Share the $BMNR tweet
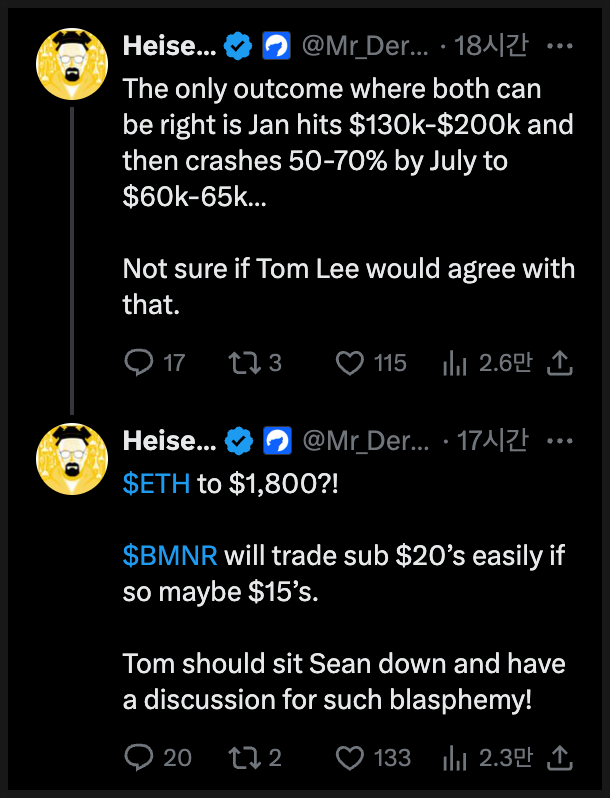610x798 pixels. click(561, 757)
